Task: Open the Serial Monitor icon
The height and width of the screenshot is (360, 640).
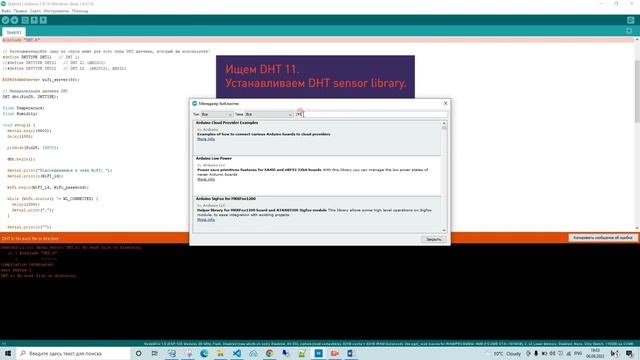Action: pyautogui.click(x=631, y=20)
